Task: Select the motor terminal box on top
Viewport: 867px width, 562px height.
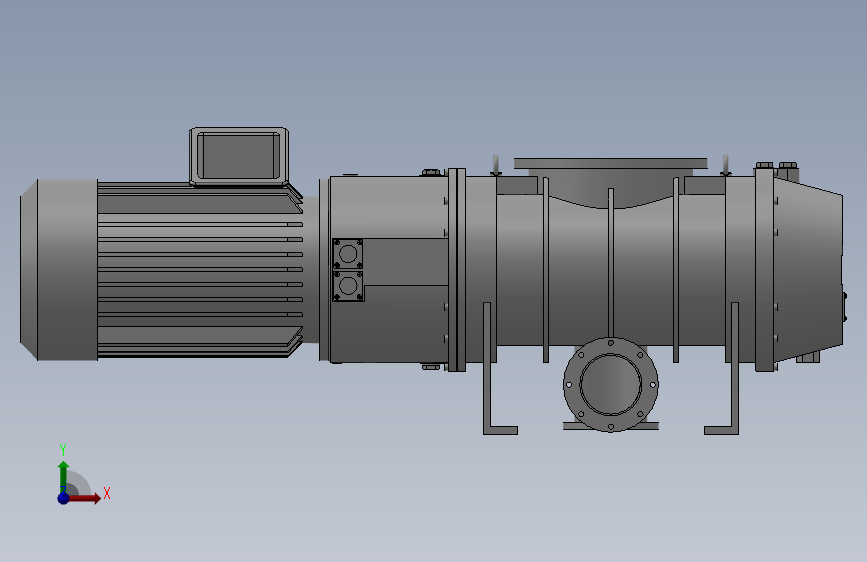Action: tap(239, 156)
